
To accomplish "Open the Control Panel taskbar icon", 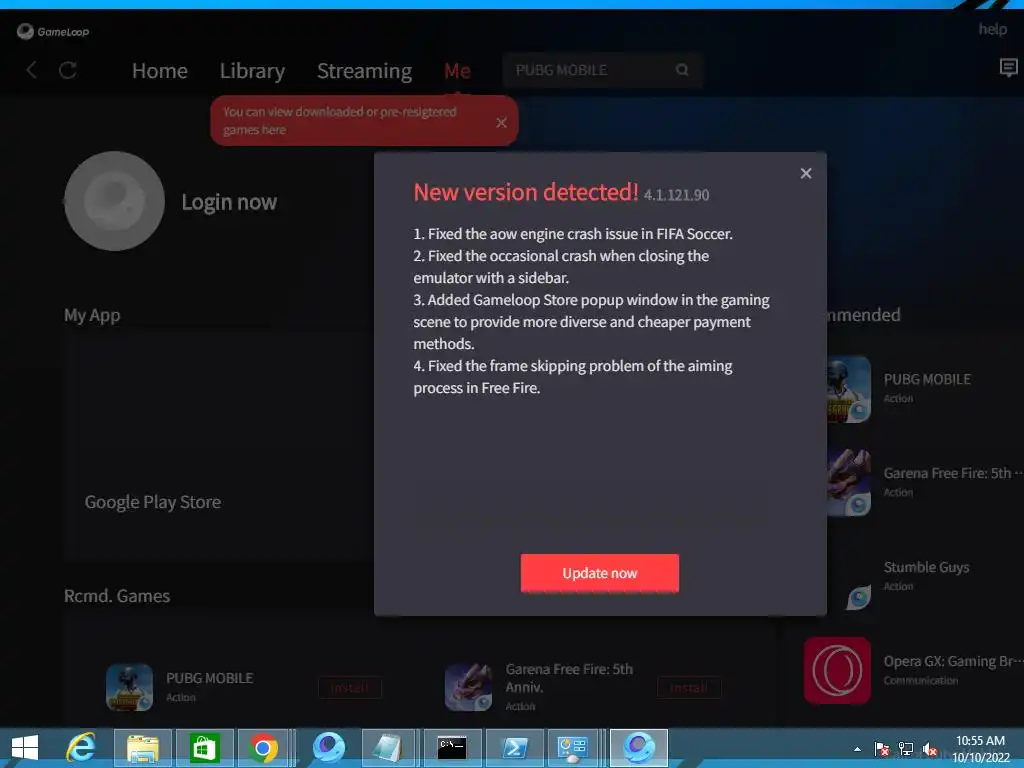I will [x=573, y=748].
